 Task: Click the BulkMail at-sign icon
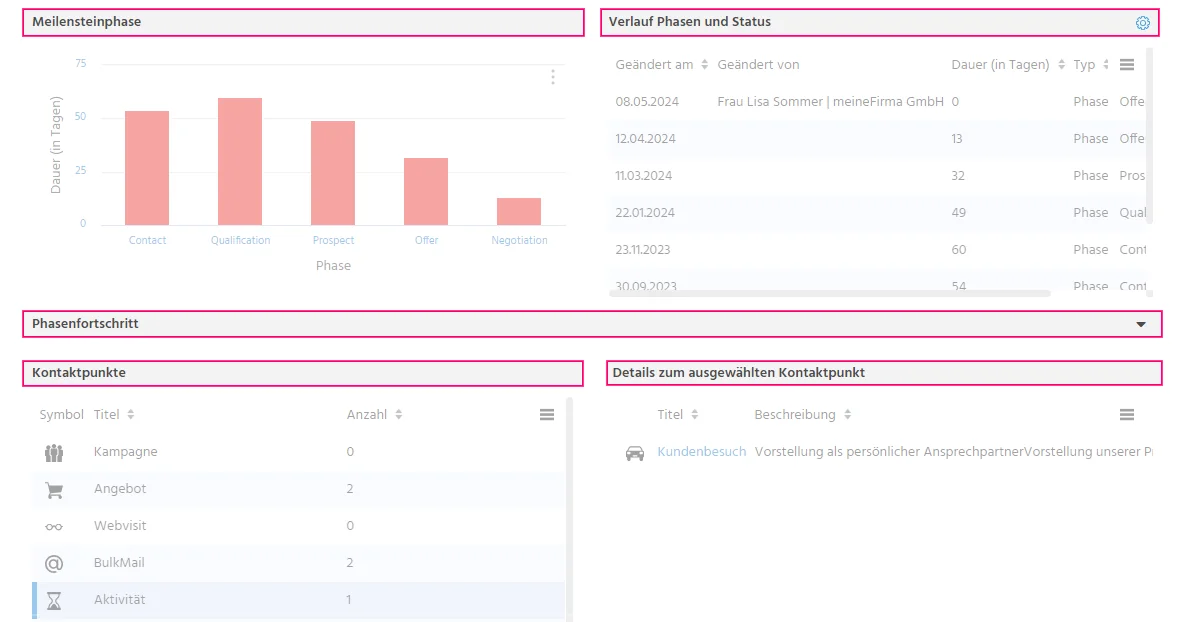click(x=54, y=564)
